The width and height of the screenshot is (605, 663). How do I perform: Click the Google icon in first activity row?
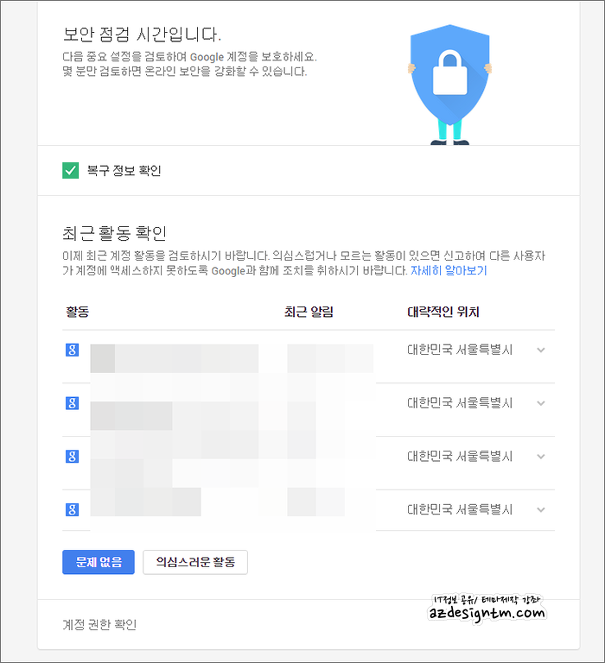click(72, 350)
